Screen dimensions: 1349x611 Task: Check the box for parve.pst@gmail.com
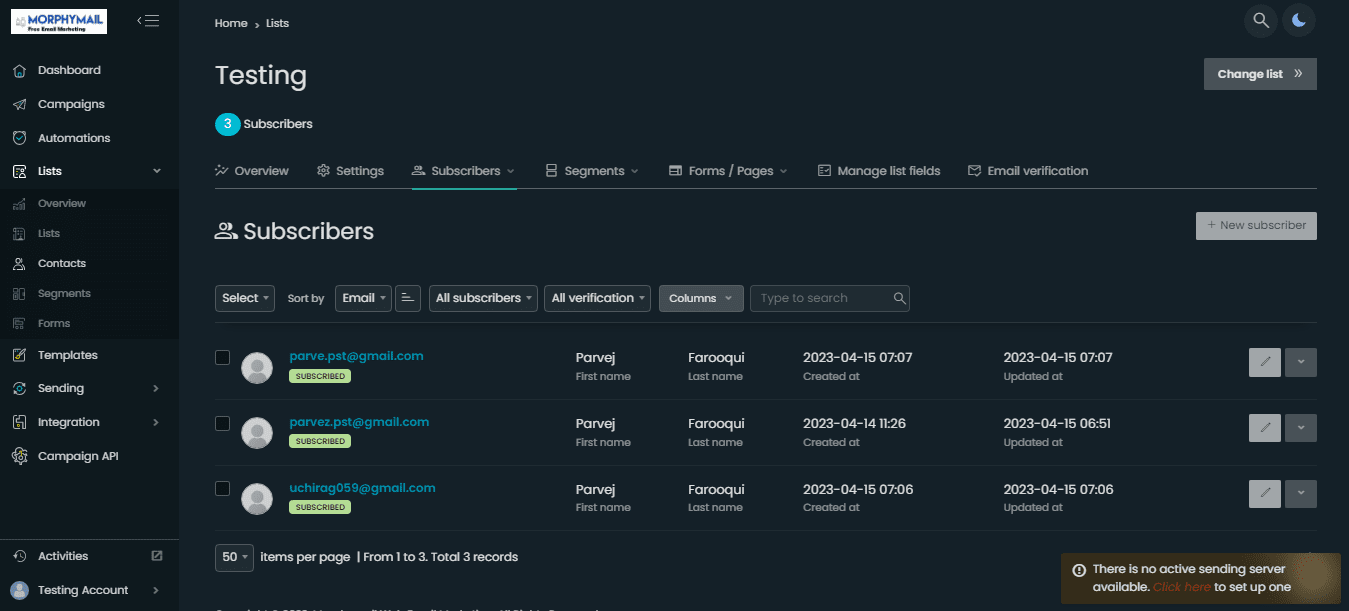223,357
